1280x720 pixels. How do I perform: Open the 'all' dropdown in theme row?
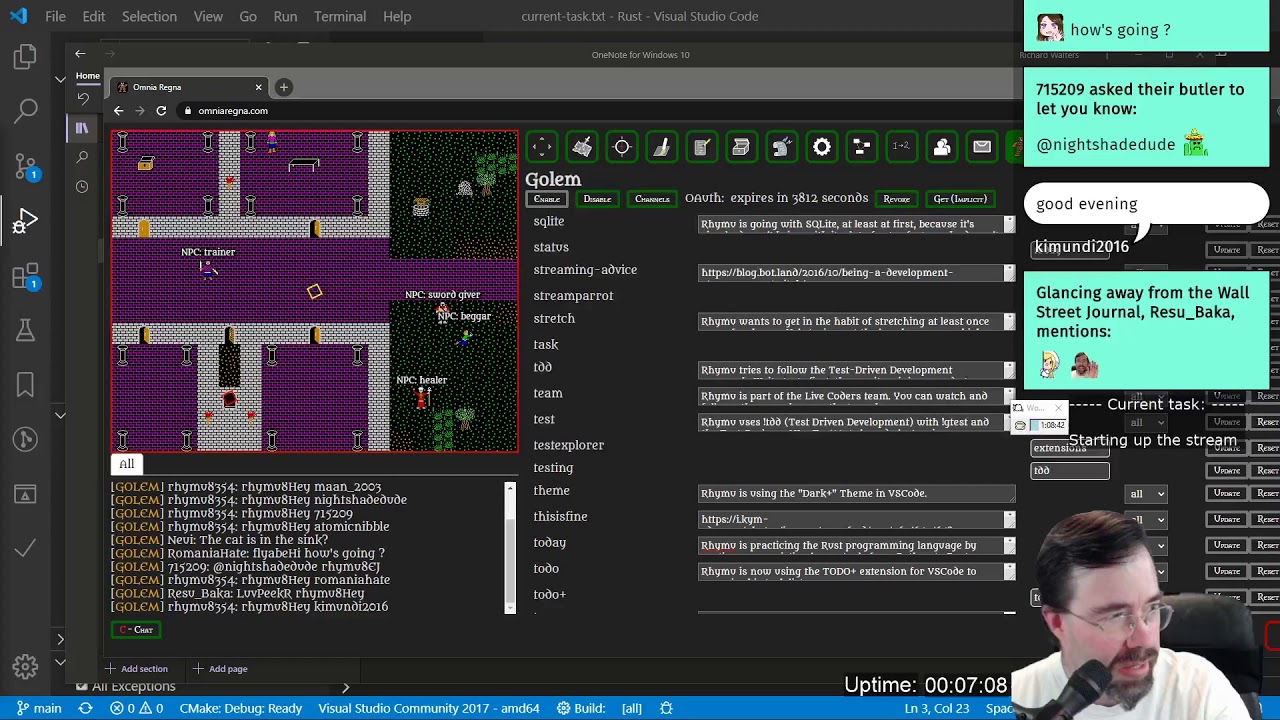tap(1146, 494)
